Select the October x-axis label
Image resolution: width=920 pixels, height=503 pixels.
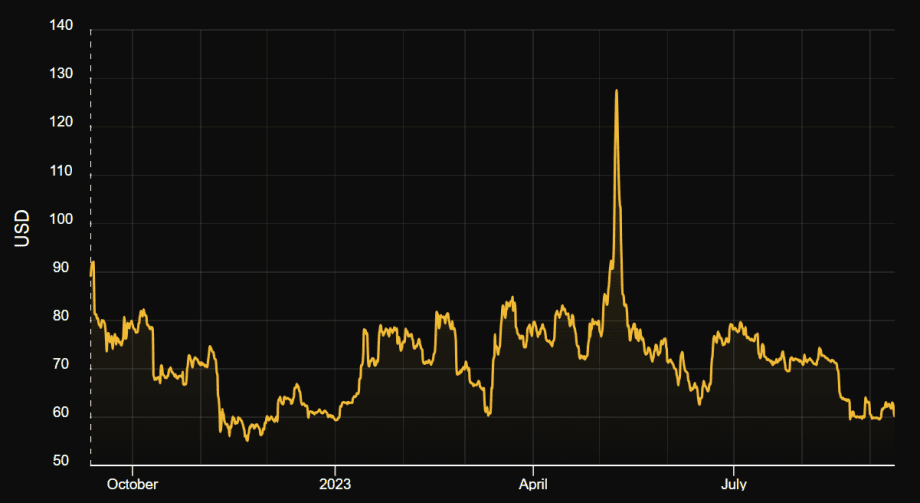point(133,485)
